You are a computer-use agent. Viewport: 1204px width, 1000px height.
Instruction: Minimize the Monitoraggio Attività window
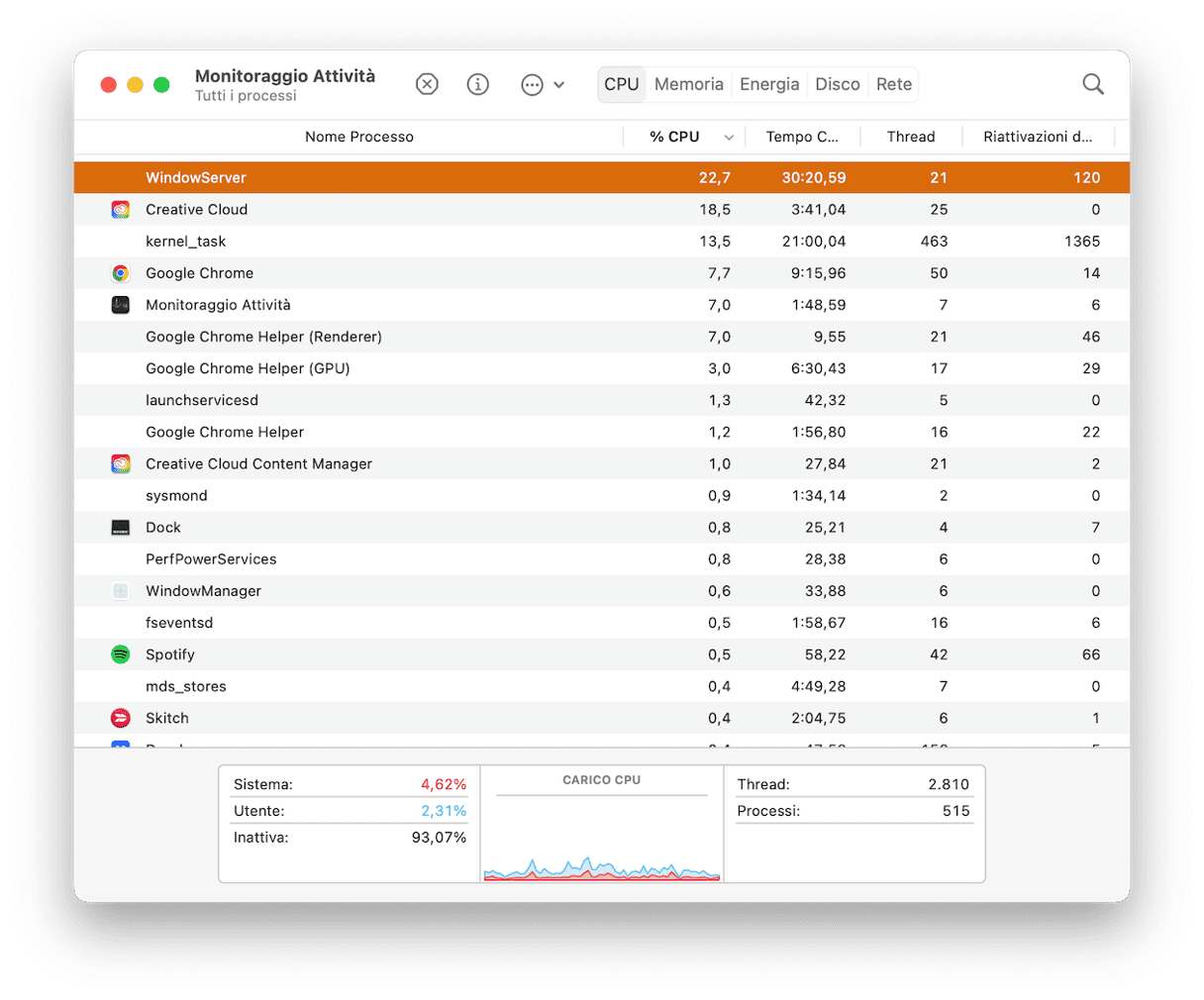136,85
